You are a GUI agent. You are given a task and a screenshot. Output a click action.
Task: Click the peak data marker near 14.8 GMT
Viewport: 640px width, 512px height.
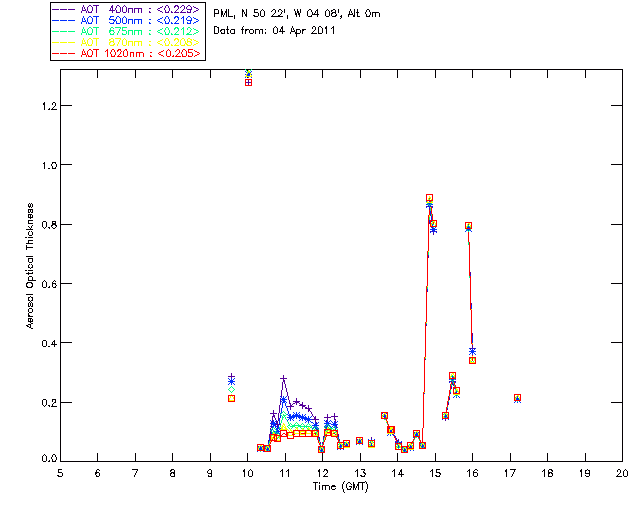point(429,198)
